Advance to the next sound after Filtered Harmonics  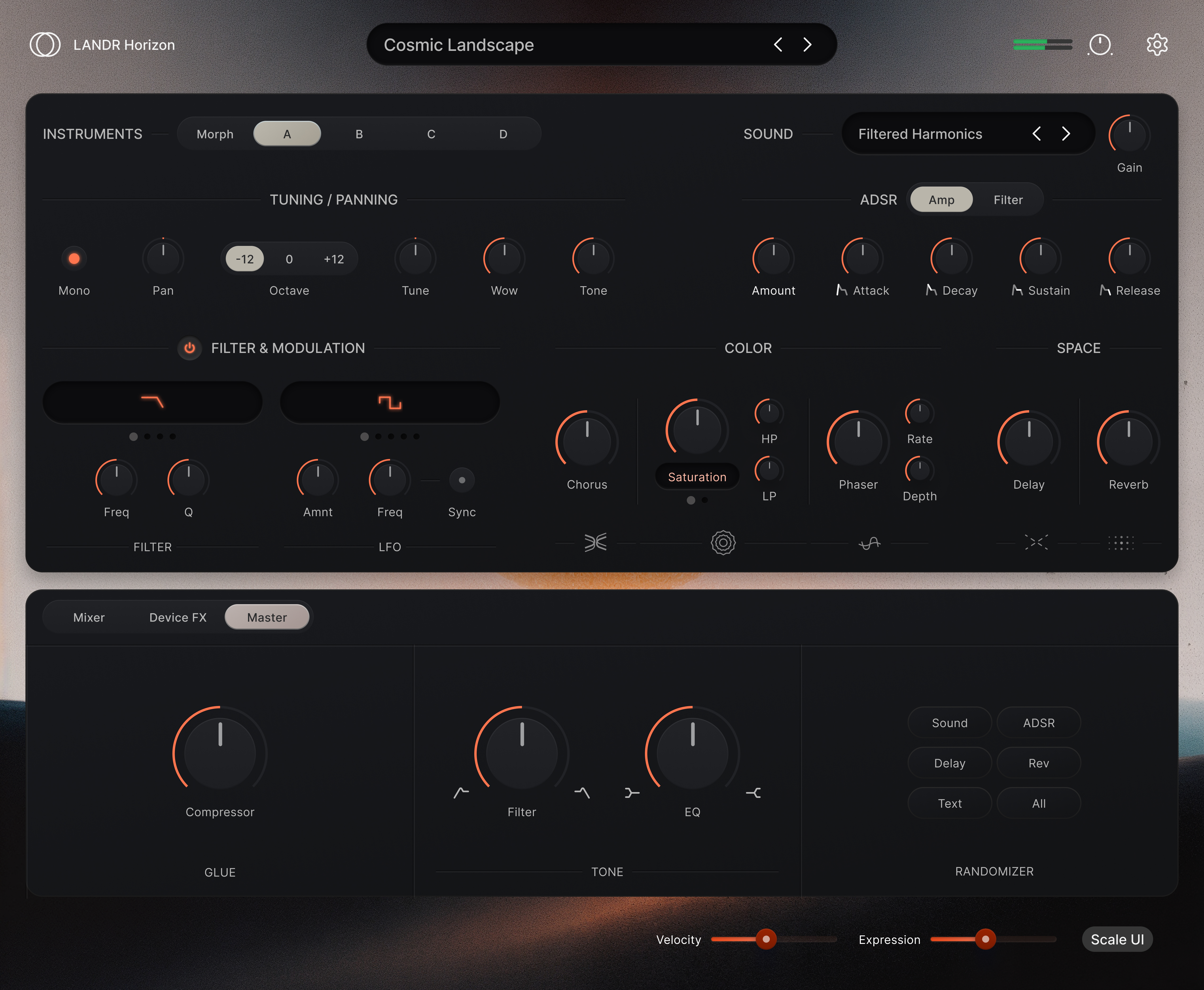point(1066,134)
